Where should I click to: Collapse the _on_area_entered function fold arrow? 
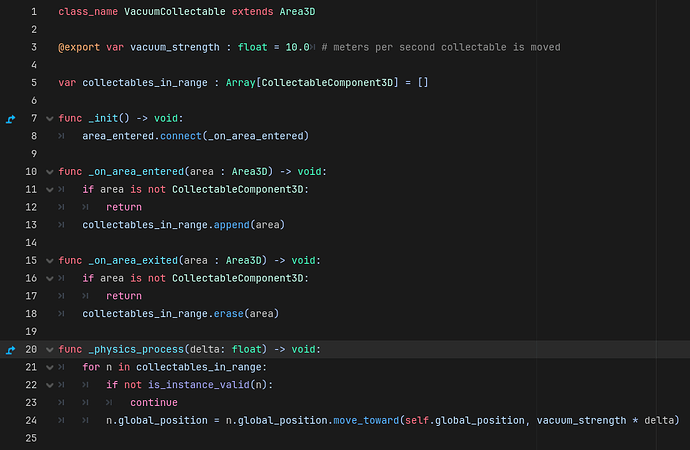tap(50, 172)
